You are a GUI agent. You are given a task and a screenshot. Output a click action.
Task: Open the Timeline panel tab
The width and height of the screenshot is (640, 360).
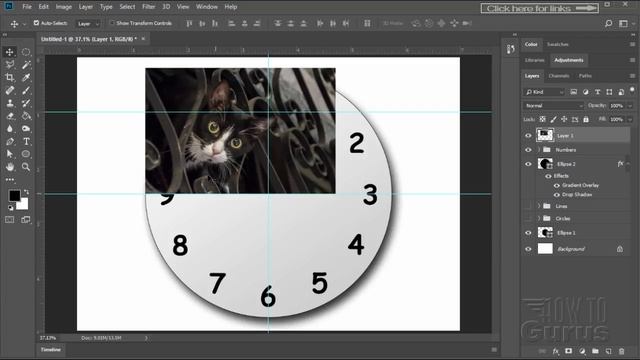click(x=51, y=350)
